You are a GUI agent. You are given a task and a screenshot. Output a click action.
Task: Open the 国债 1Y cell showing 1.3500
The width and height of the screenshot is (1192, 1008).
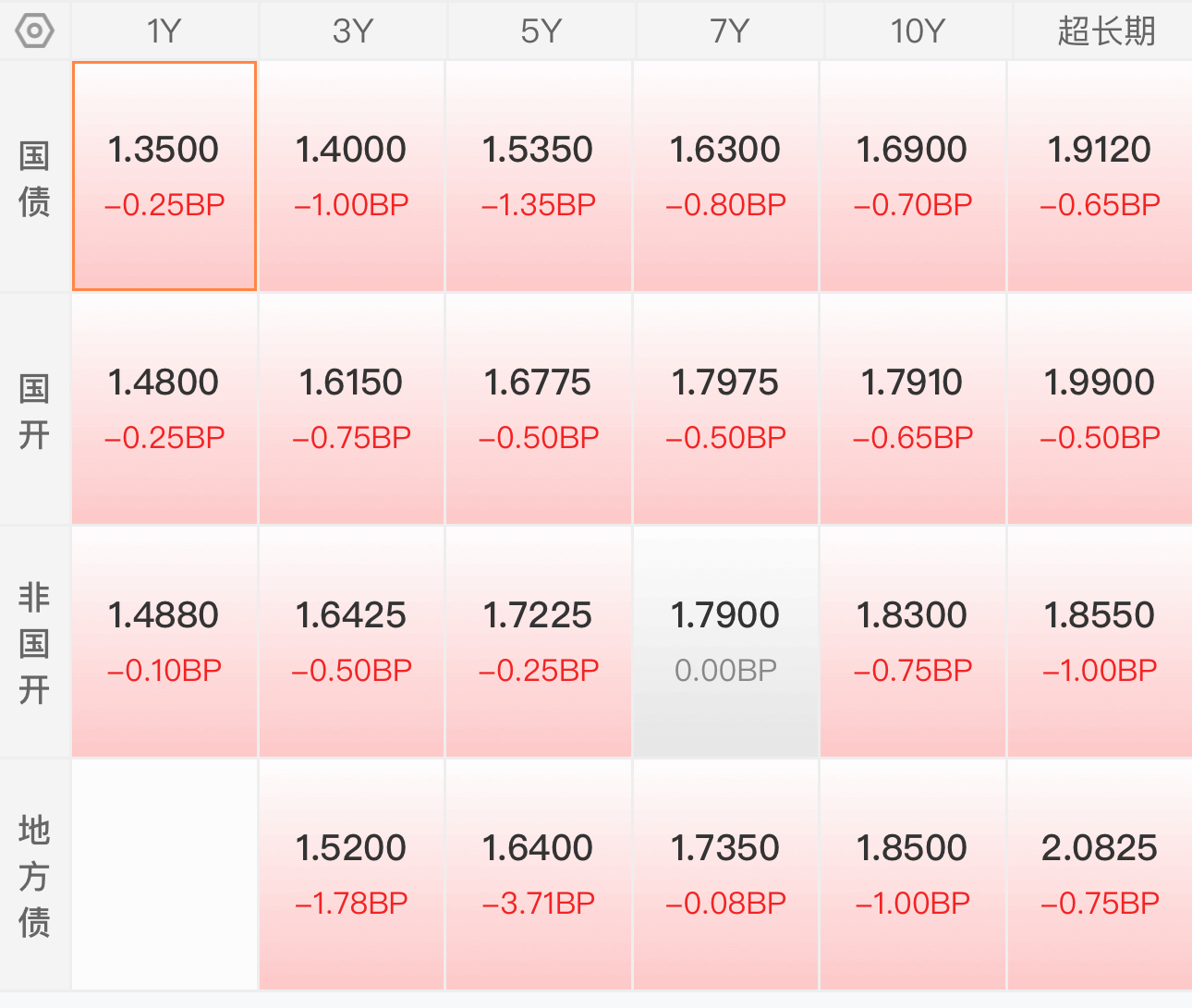coord(164,176)
